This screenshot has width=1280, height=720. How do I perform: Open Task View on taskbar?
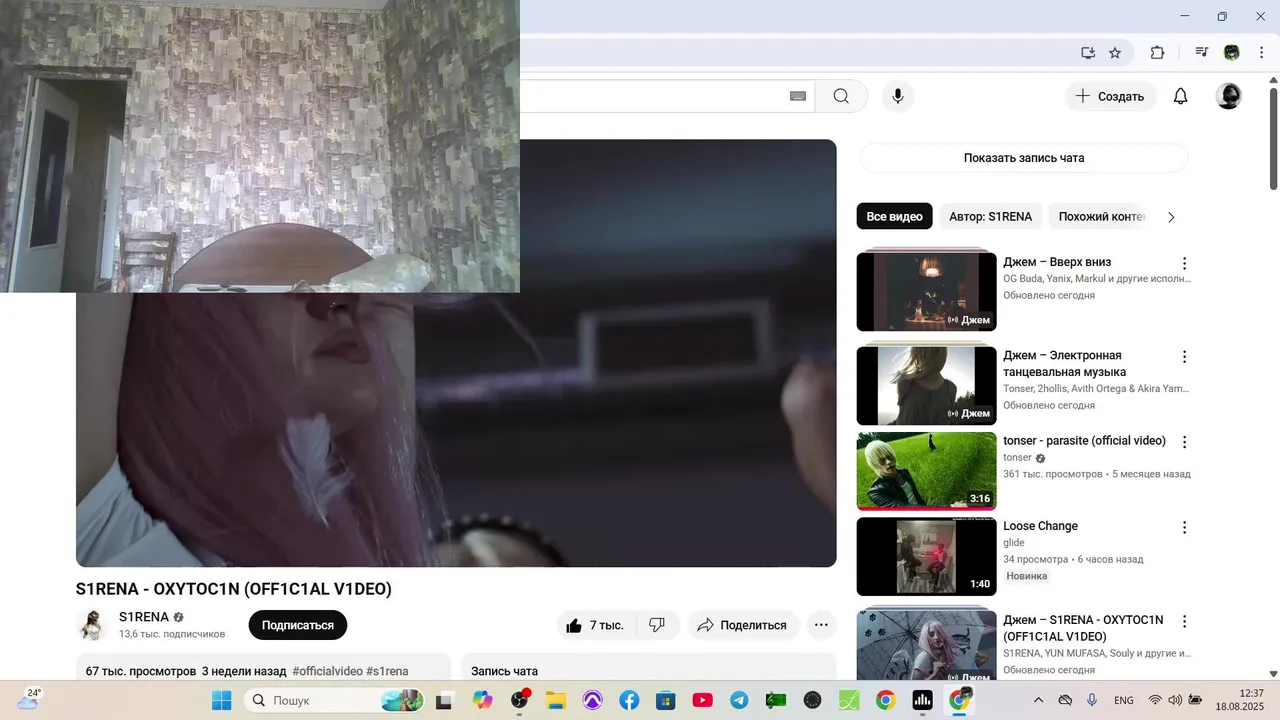coord(445,700)
